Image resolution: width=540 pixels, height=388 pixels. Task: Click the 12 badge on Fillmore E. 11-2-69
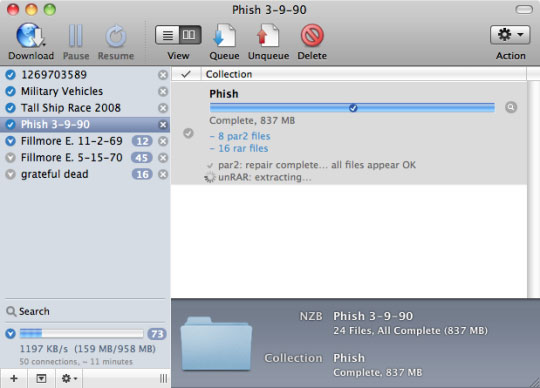point(142,141)
